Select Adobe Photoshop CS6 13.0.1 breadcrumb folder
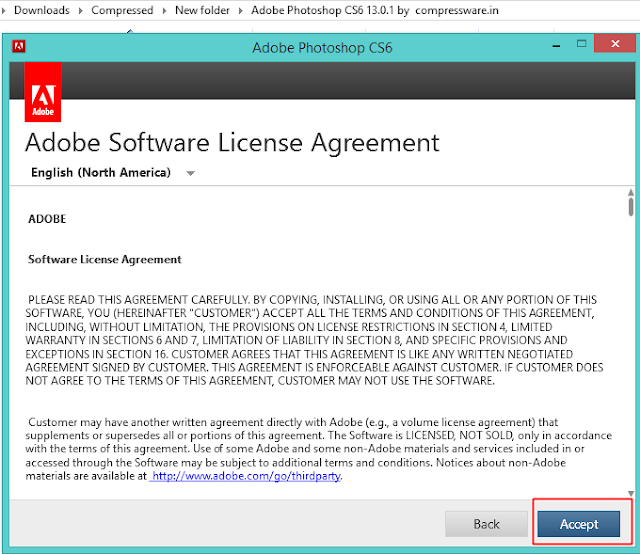 [x=375, y=10]
